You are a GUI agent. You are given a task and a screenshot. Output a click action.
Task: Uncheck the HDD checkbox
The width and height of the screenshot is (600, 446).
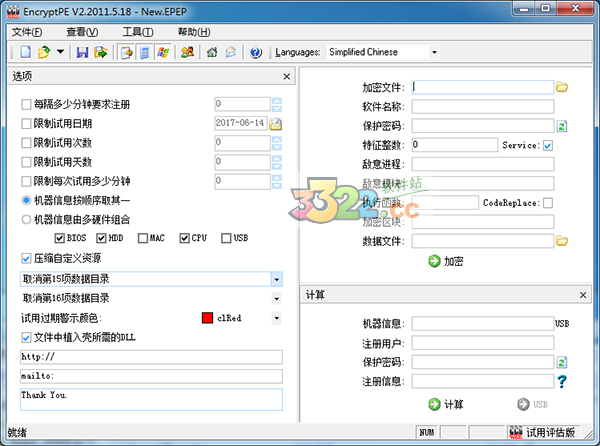101,238
